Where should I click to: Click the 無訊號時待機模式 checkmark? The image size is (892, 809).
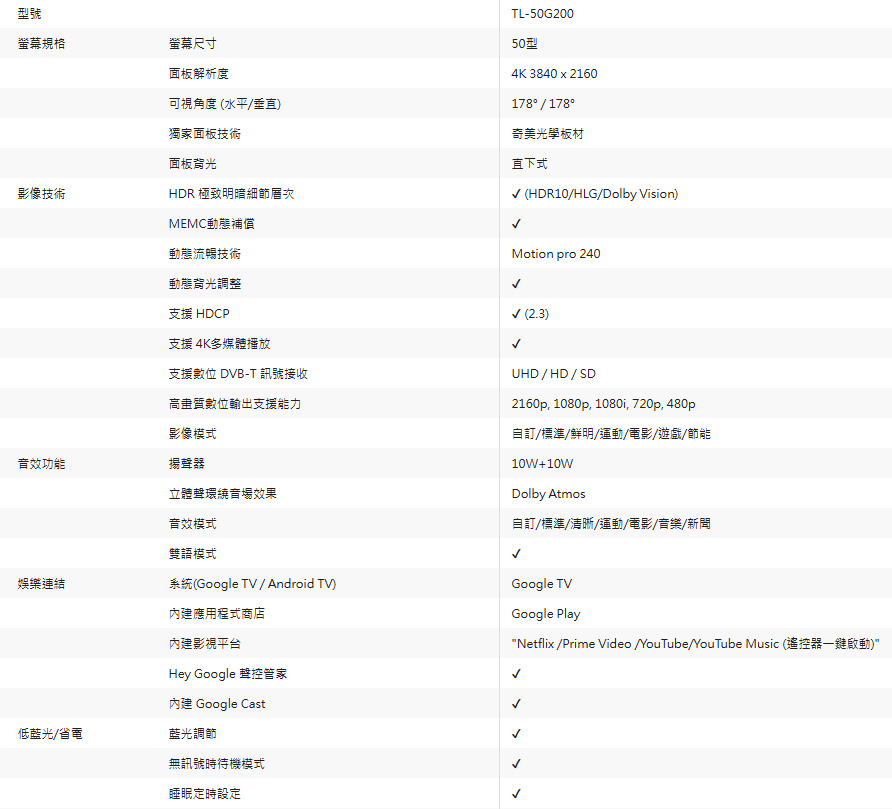[x=516, y=764]
